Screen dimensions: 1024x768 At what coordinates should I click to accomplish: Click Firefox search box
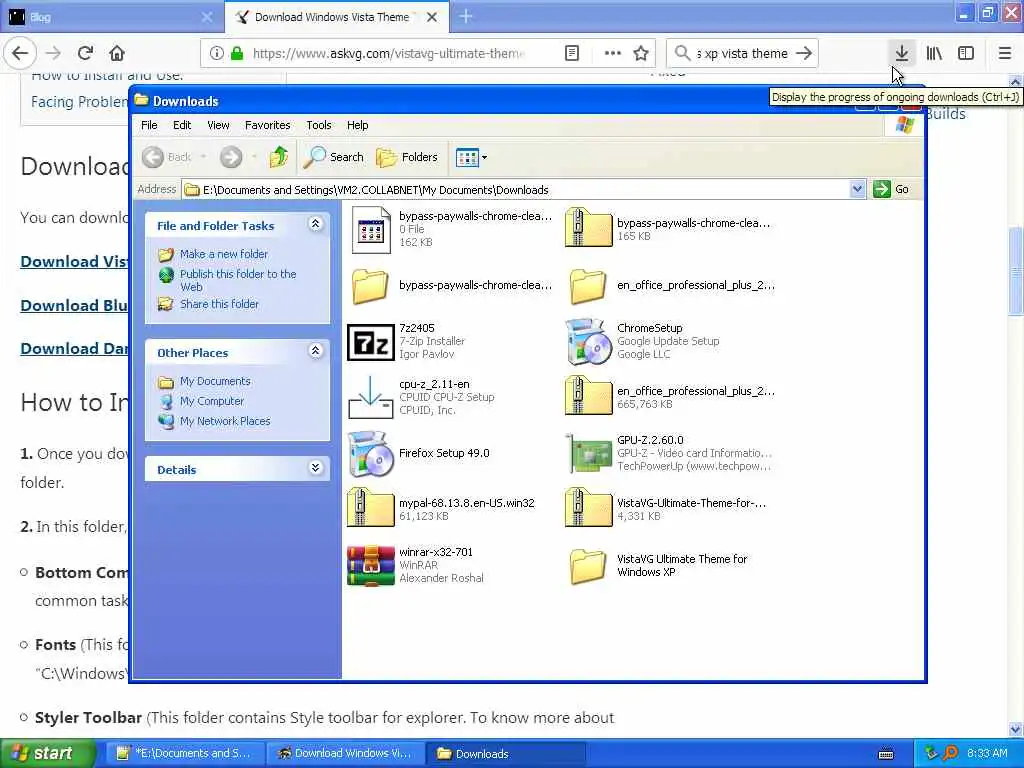pyautogui.click(x=742, y=54)
